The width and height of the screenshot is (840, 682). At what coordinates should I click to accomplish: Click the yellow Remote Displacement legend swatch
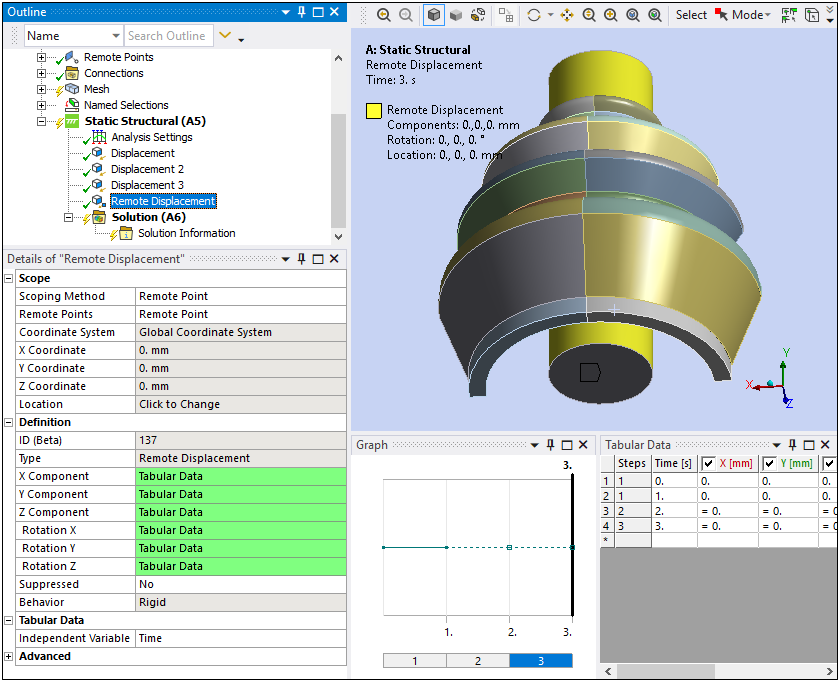click(374, 111)
